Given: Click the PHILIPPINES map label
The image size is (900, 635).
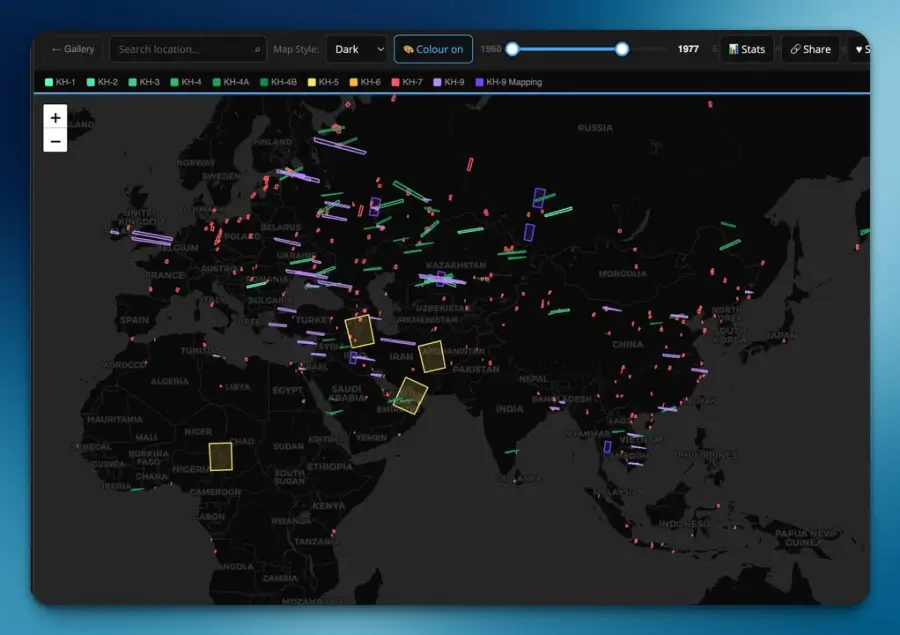Looking at the screenshot, I should 707,455.
